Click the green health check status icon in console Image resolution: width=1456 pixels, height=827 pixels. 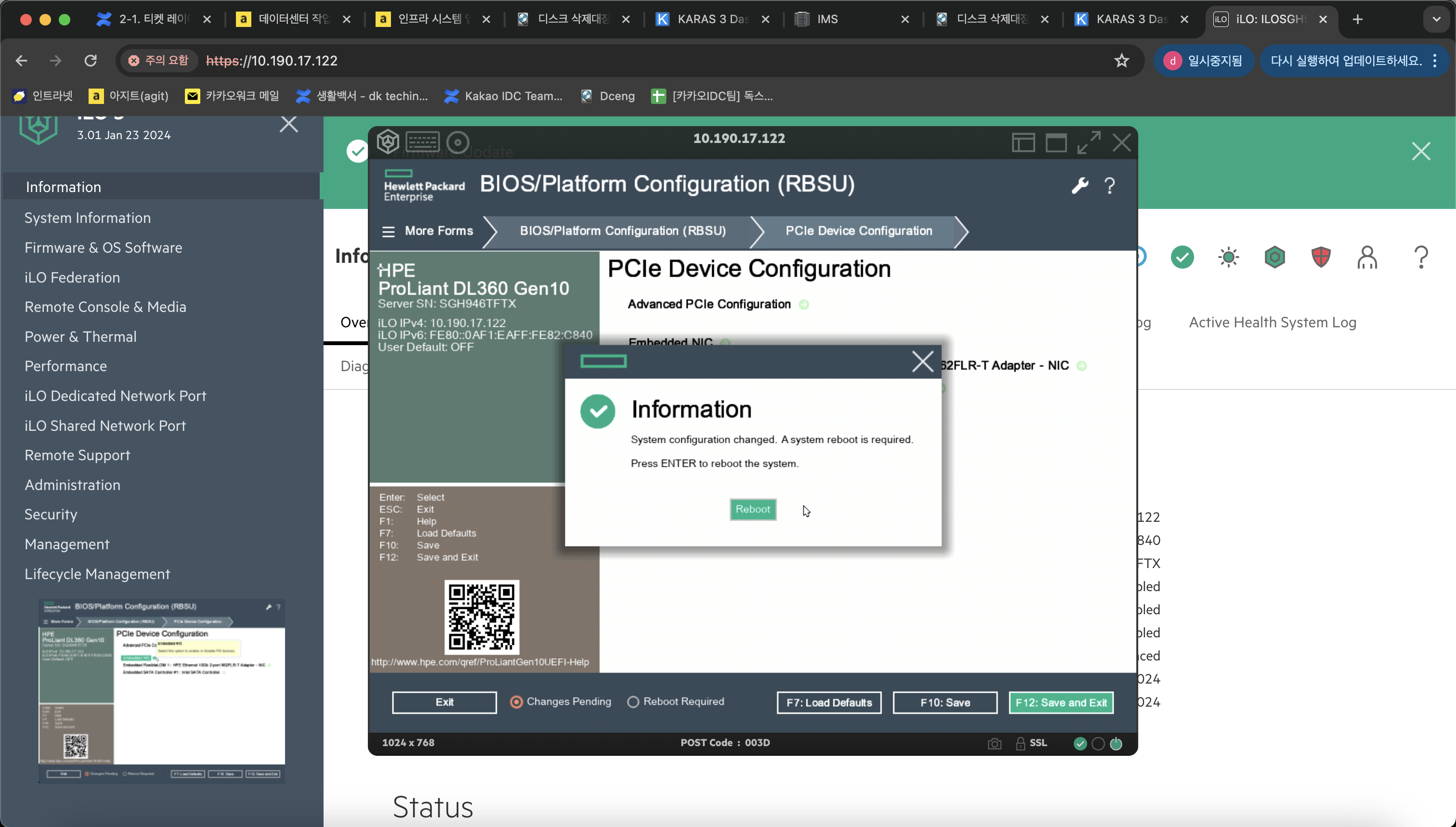pos(1080,744)
